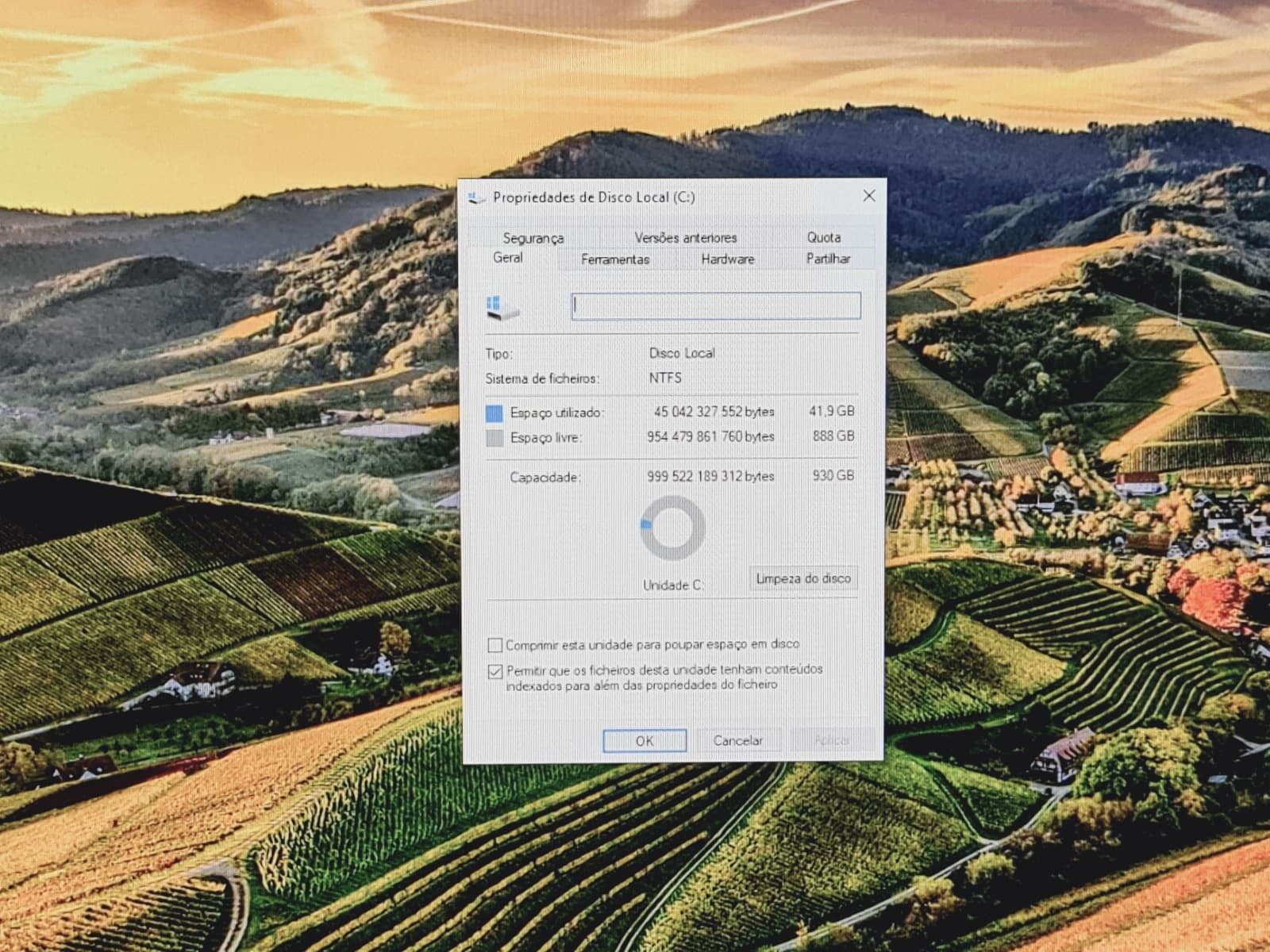Switch to the Quota tab
Viewport: 1270px width, 952px height.
(824, 237)
